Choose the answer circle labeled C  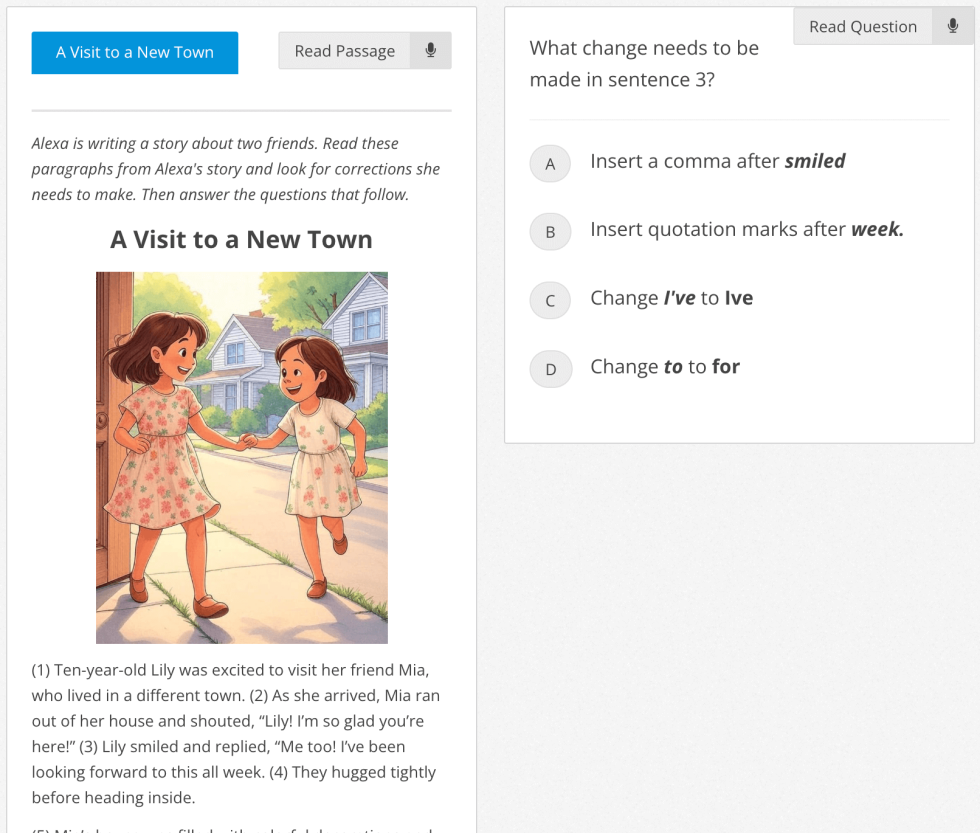tap(550, 300)
